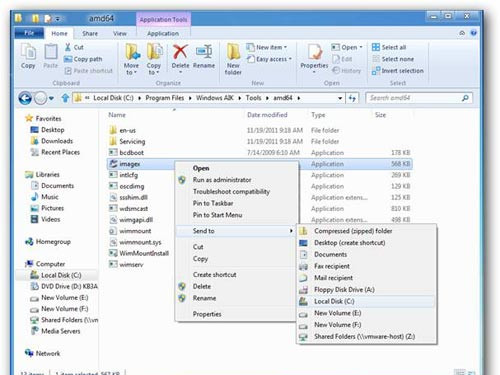
Task: Select Homegroup in the navigation pane
Action: (48, 242)
